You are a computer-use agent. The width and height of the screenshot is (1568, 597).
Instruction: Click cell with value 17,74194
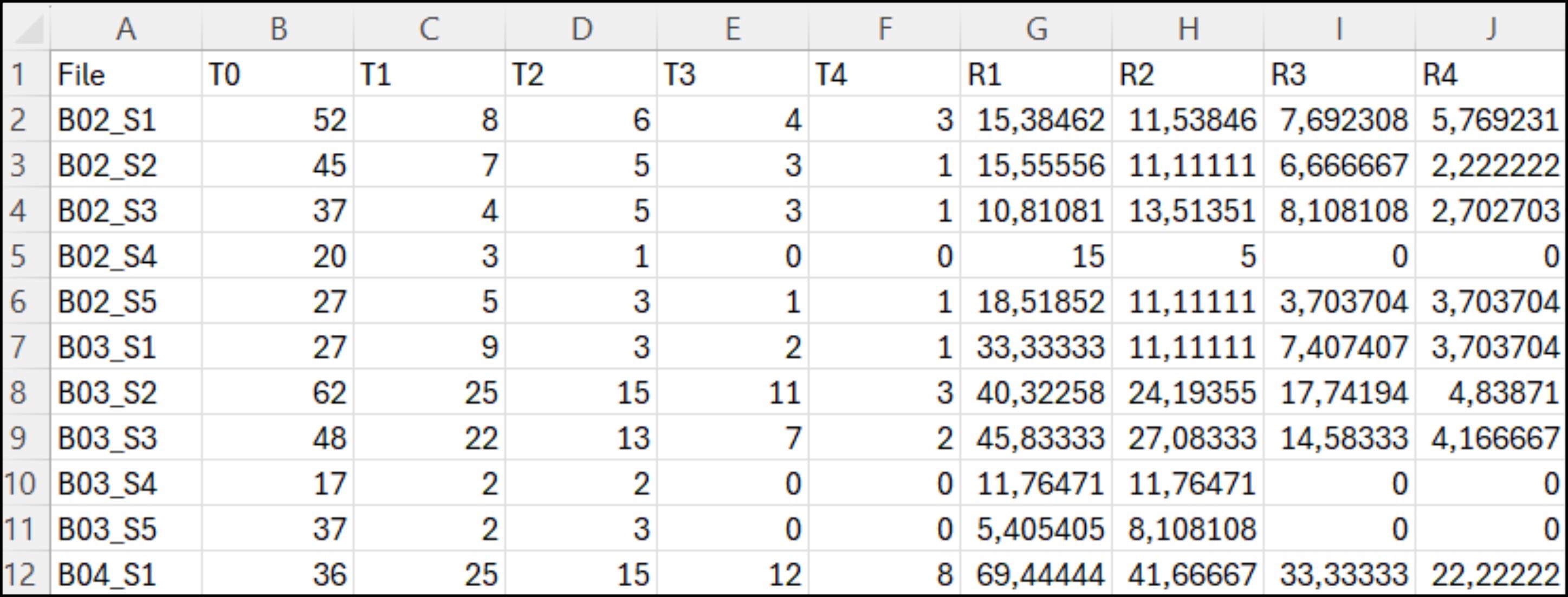tap(1340, 392)
